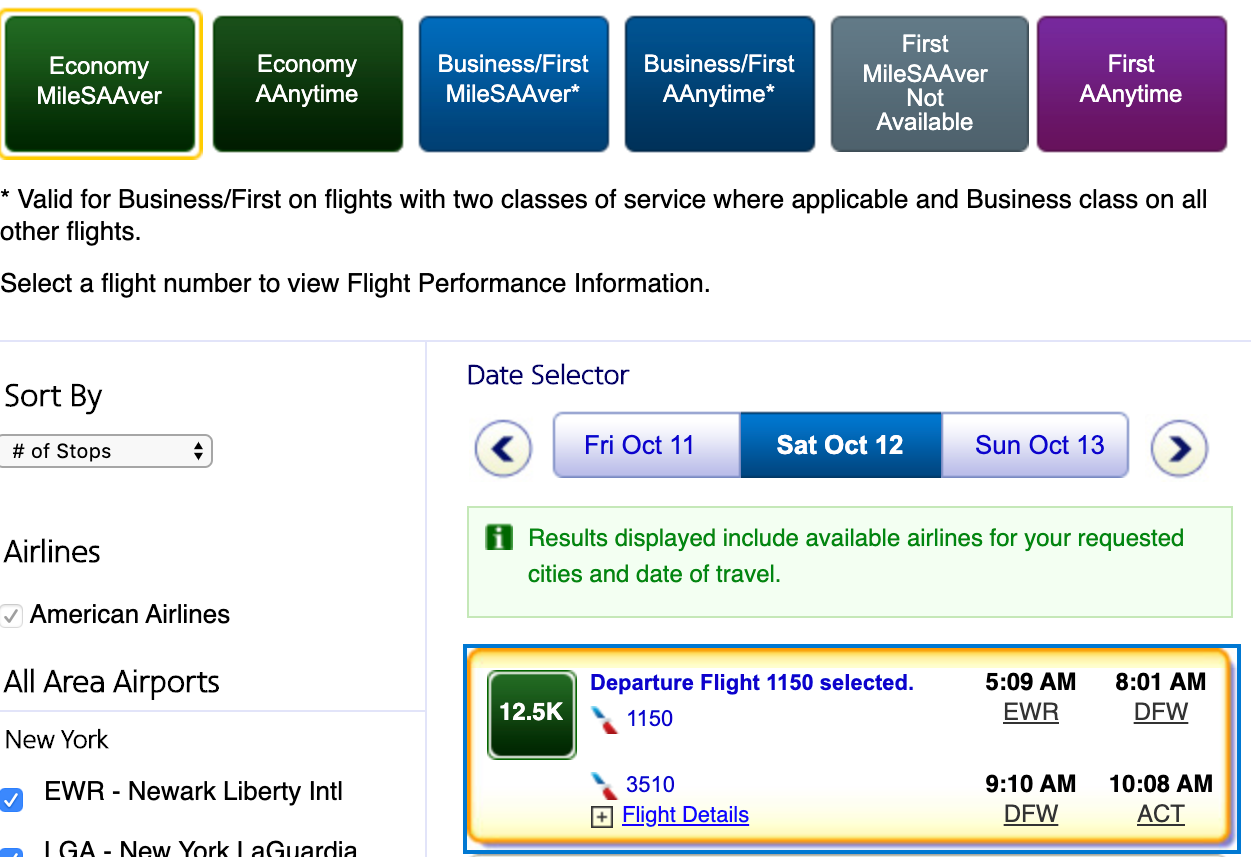Viewport: 1251px width, 857px height.
Task: Open flight number 1150 performance link
Action: point(649,719)
